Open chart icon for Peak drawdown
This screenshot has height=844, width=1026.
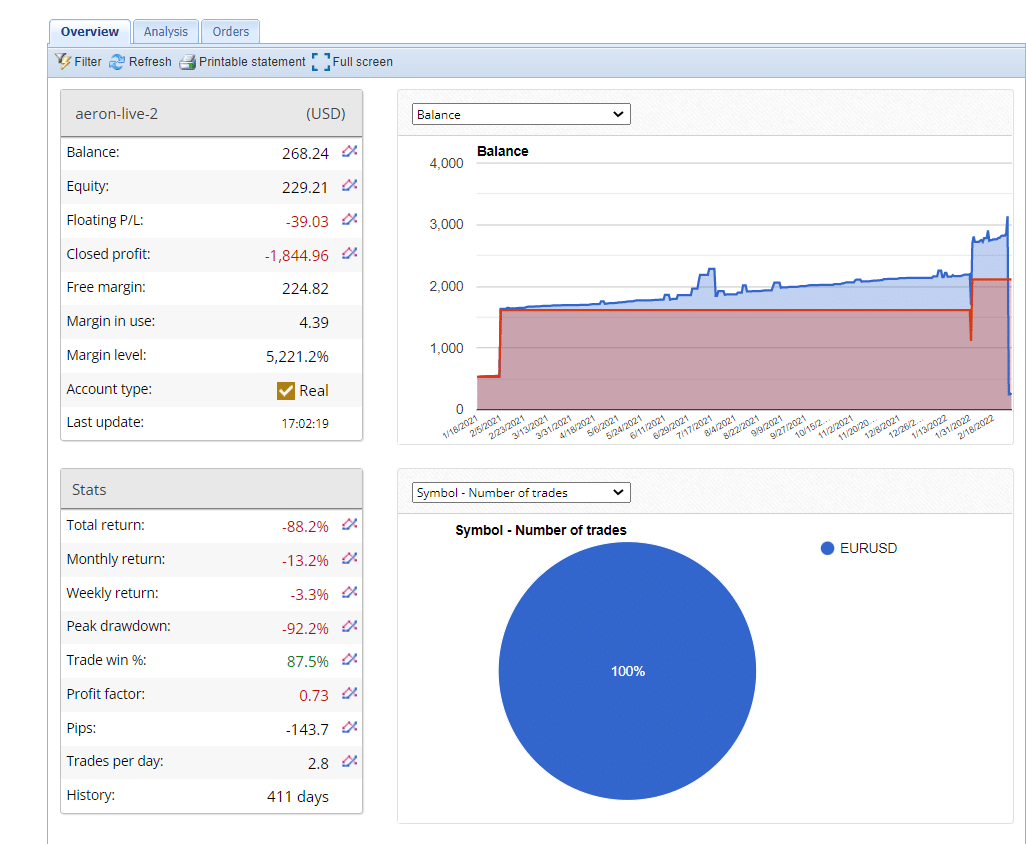click(349, 626)
